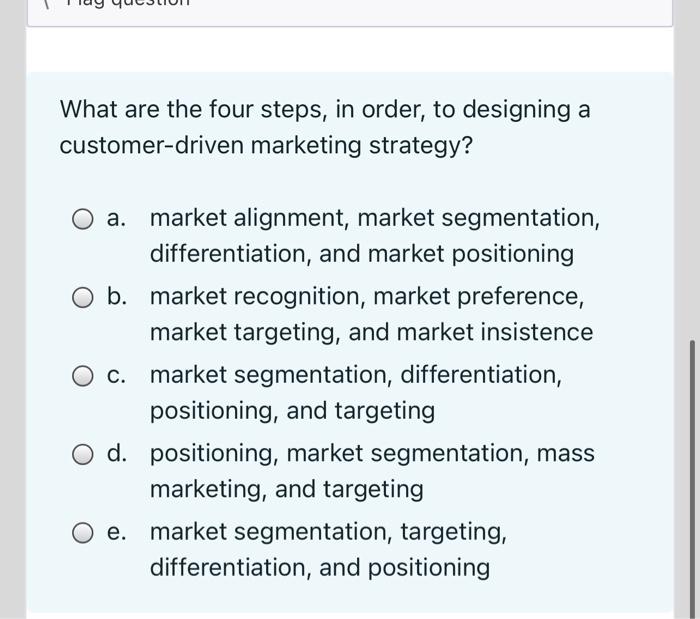Select radio button for option b
This screenshot has height=619, width=700.
coord(84,297)
